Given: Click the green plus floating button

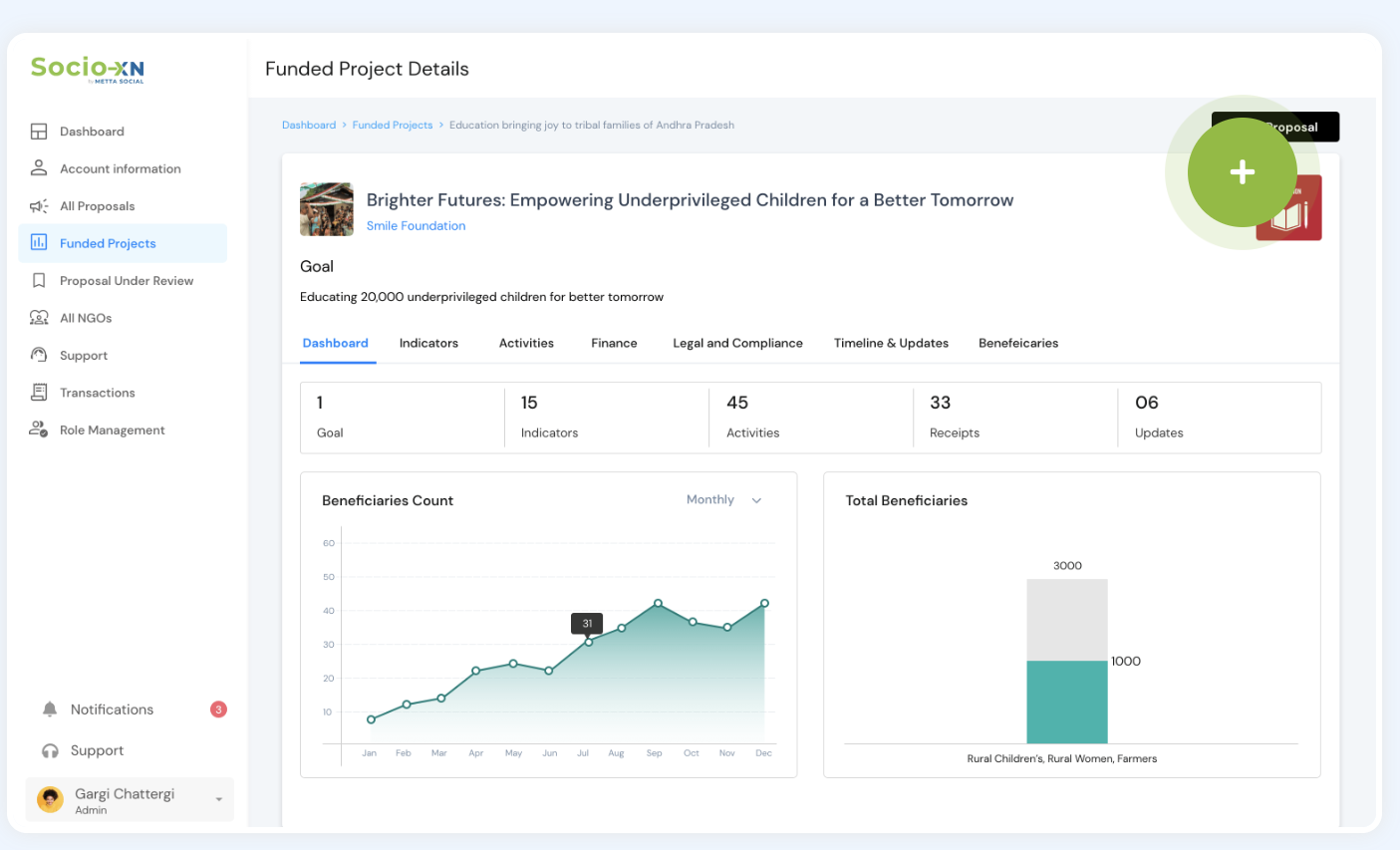Looking at the screenshot, I should [x=1242, y=172].
